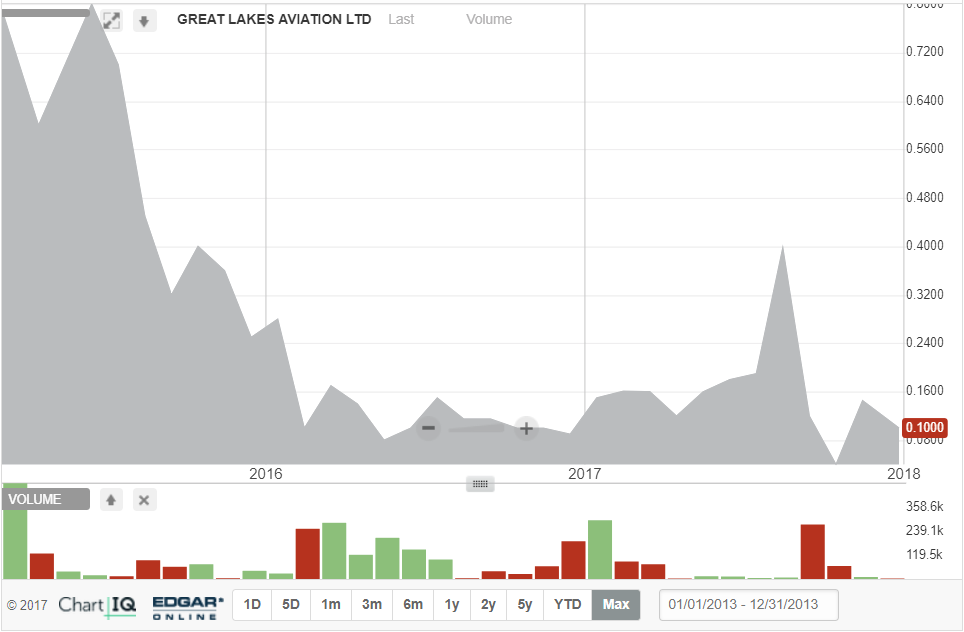
Task: Grab the panel resize handle between charts
Action: 480,484
